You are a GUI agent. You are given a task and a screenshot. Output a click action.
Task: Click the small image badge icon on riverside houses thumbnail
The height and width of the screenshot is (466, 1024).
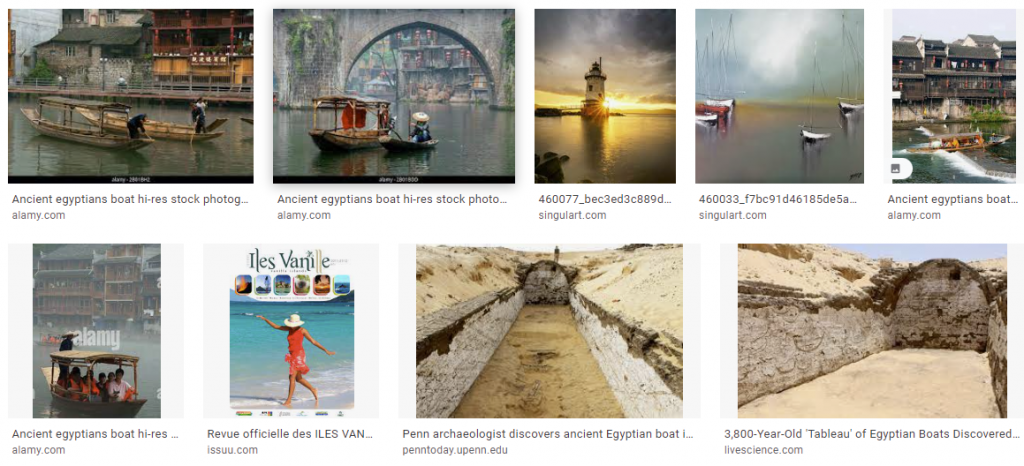coord(895,169)
